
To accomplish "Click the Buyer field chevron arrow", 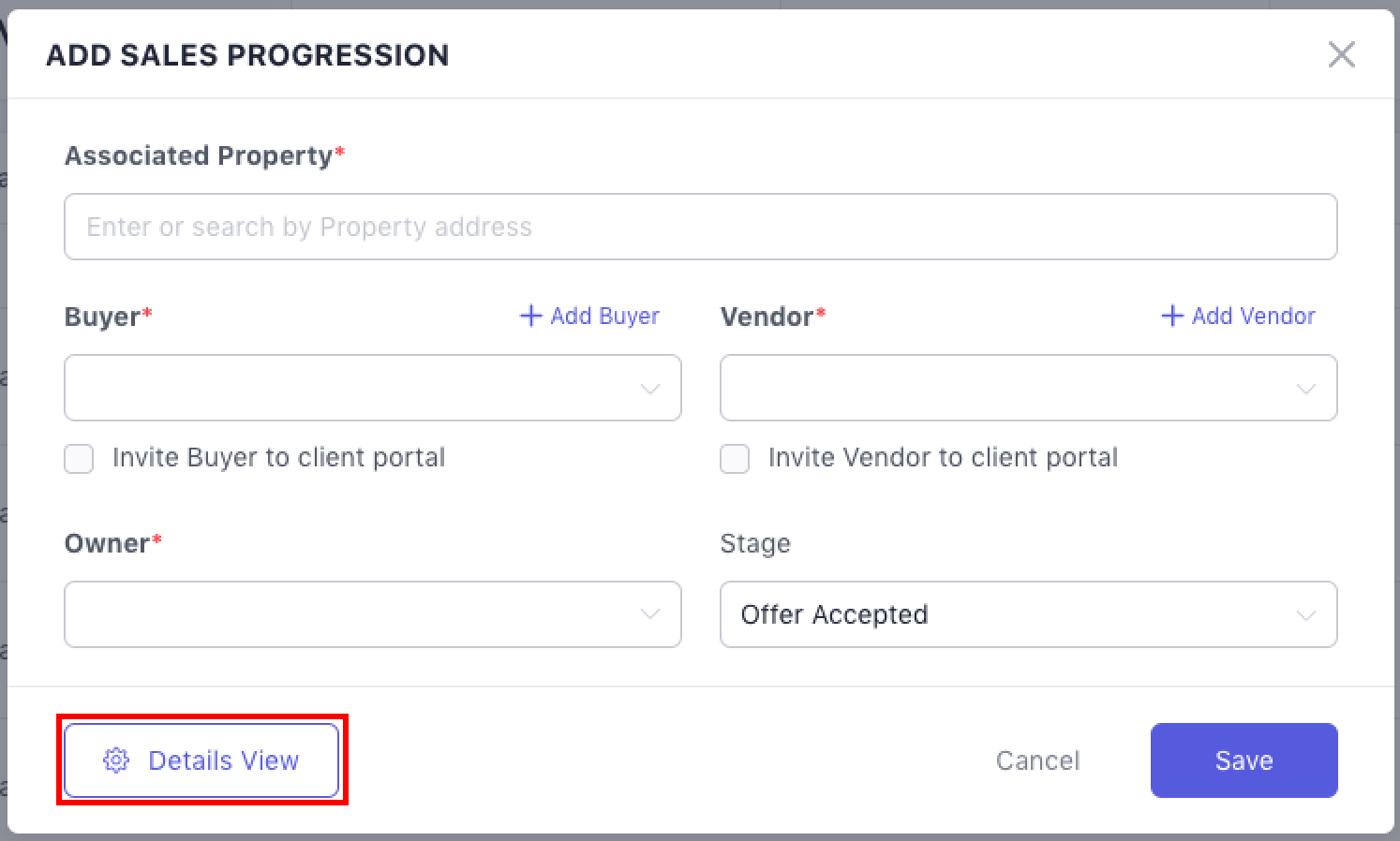I will [x=649, y=389].
